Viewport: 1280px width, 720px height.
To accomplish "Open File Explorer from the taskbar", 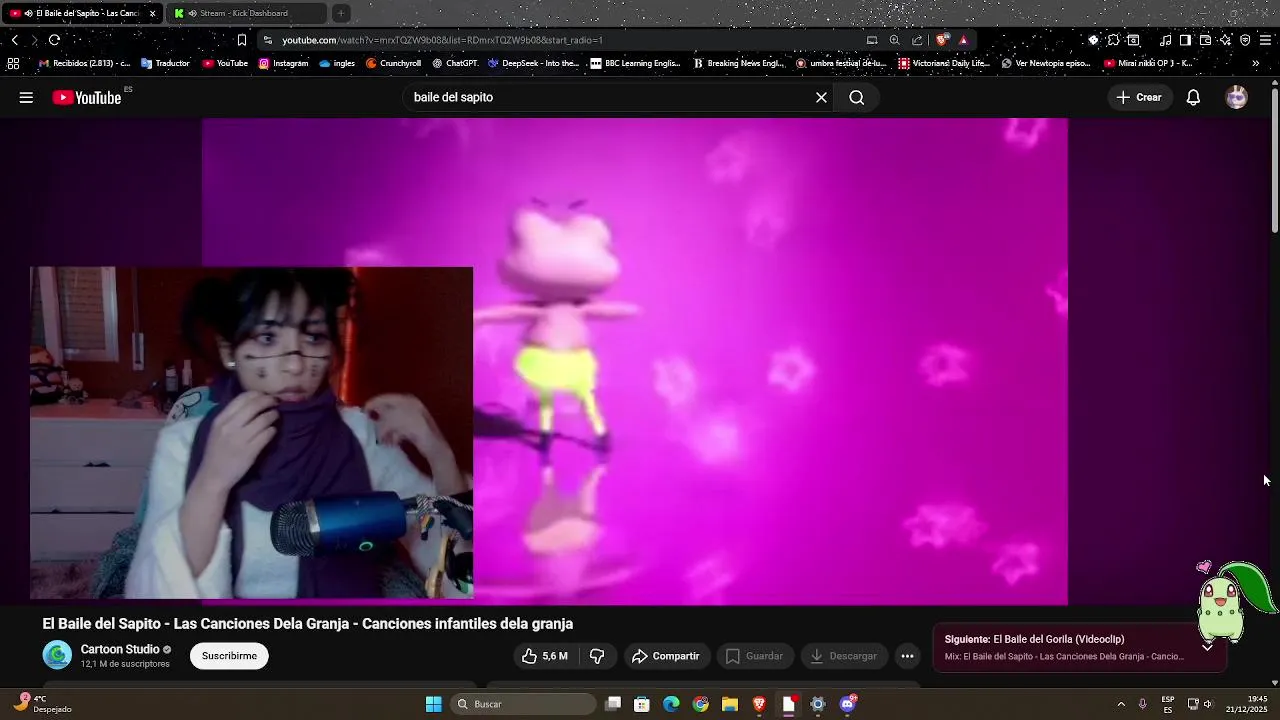I will pyautogui.click(x=730, y=704).
